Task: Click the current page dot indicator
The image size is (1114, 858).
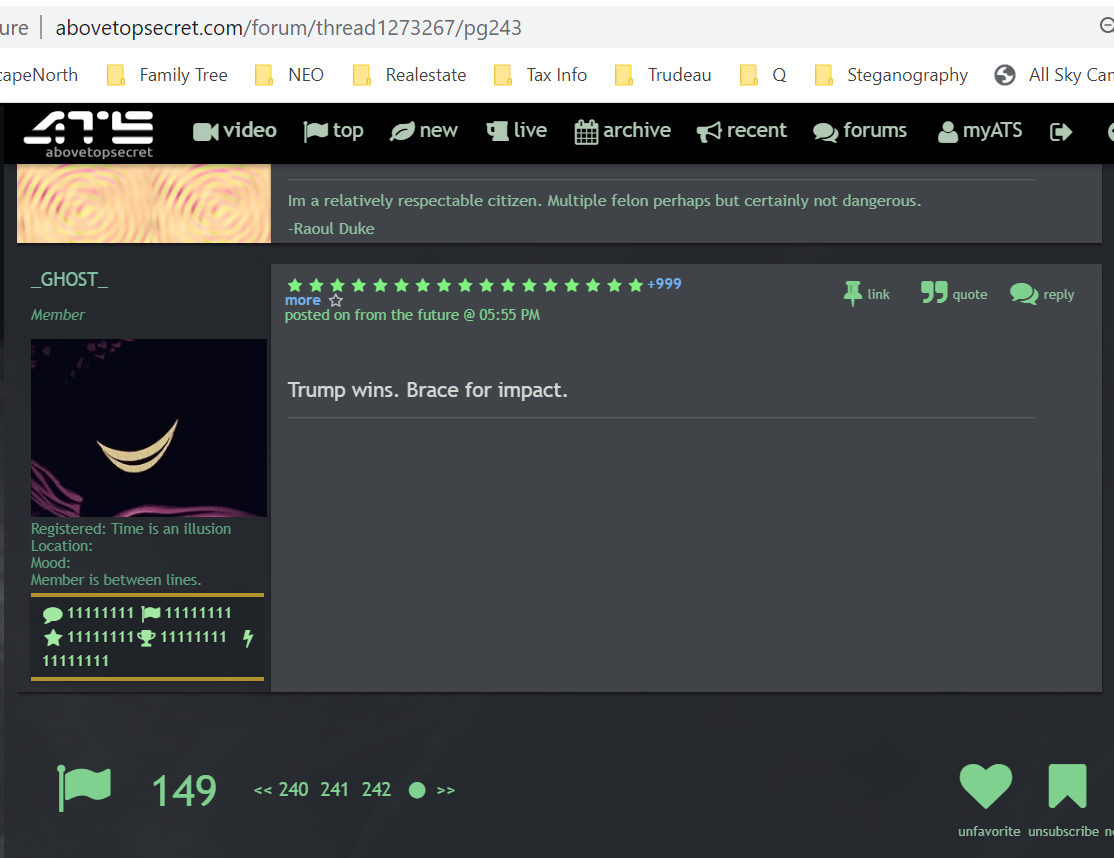Action: click(417, 791)
